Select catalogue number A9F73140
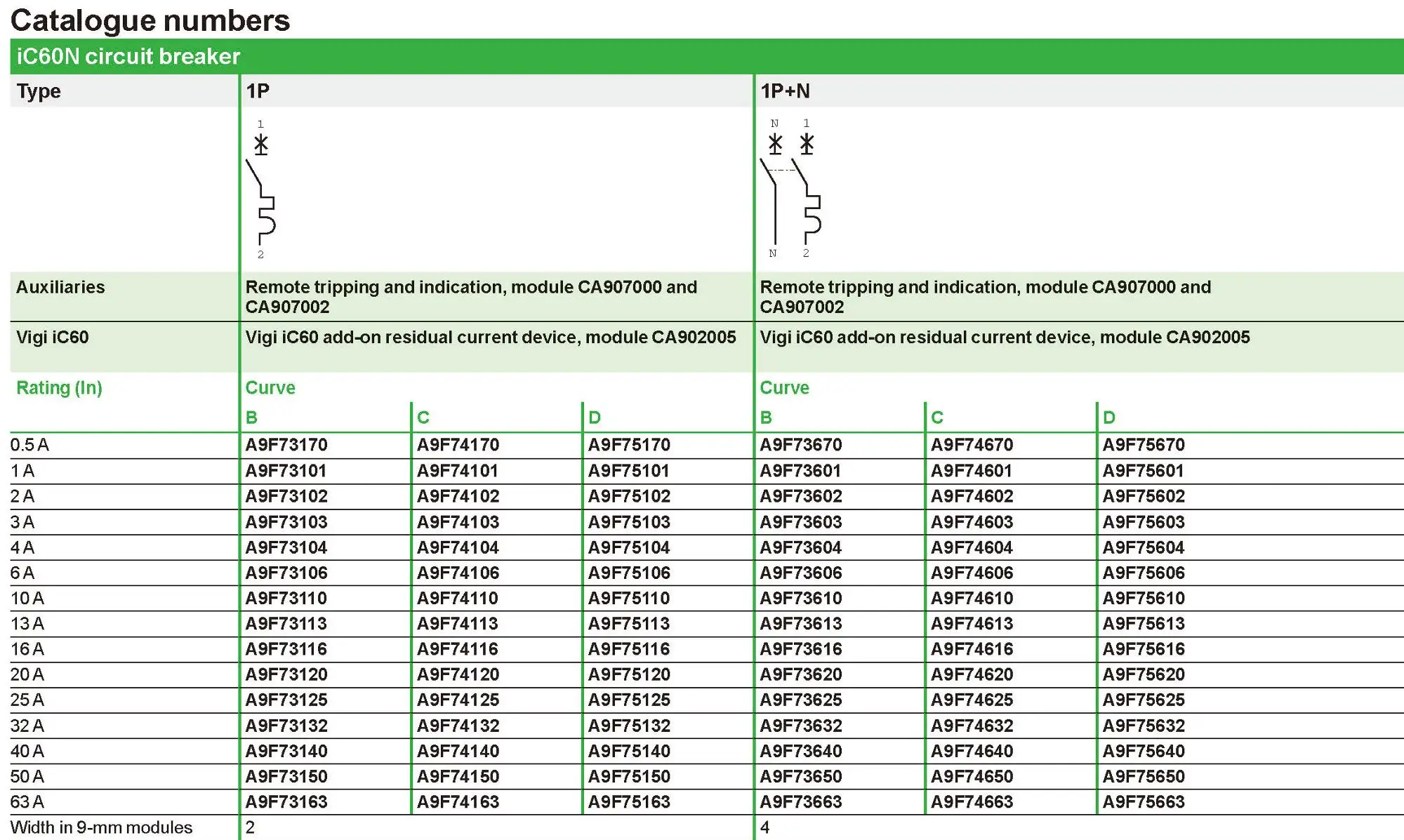The width and height of the screenshot is (1404, 840). coord(286,751)
